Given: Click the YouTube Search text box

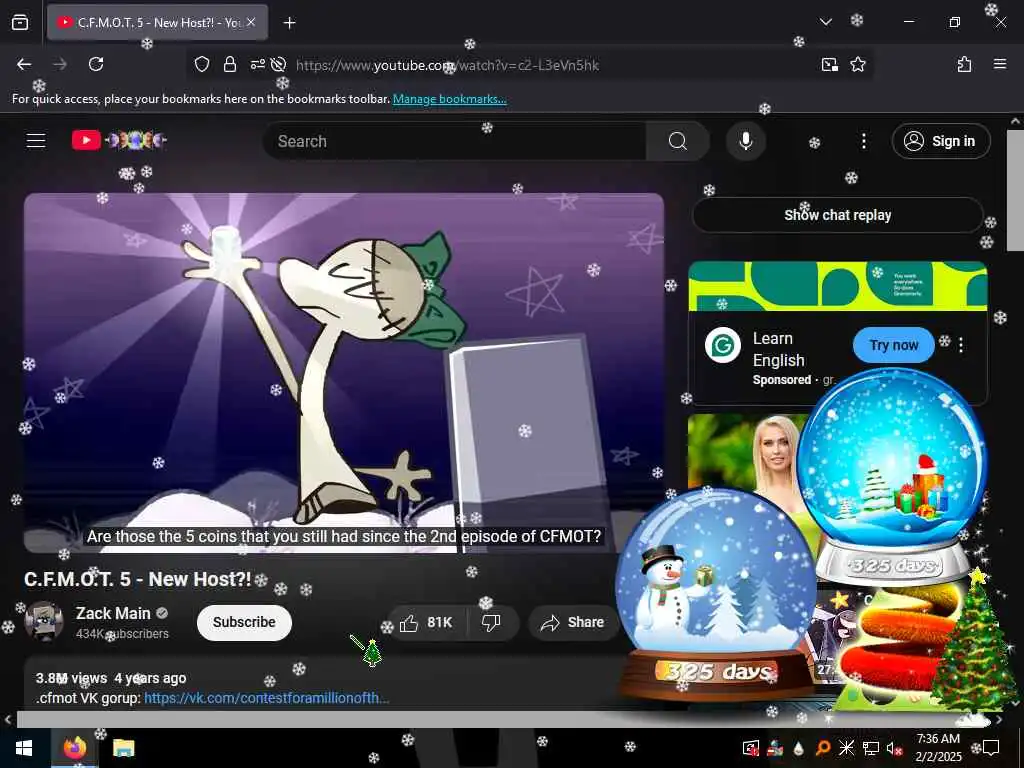Looking at the screenshot, I should (x=454, y=141).
